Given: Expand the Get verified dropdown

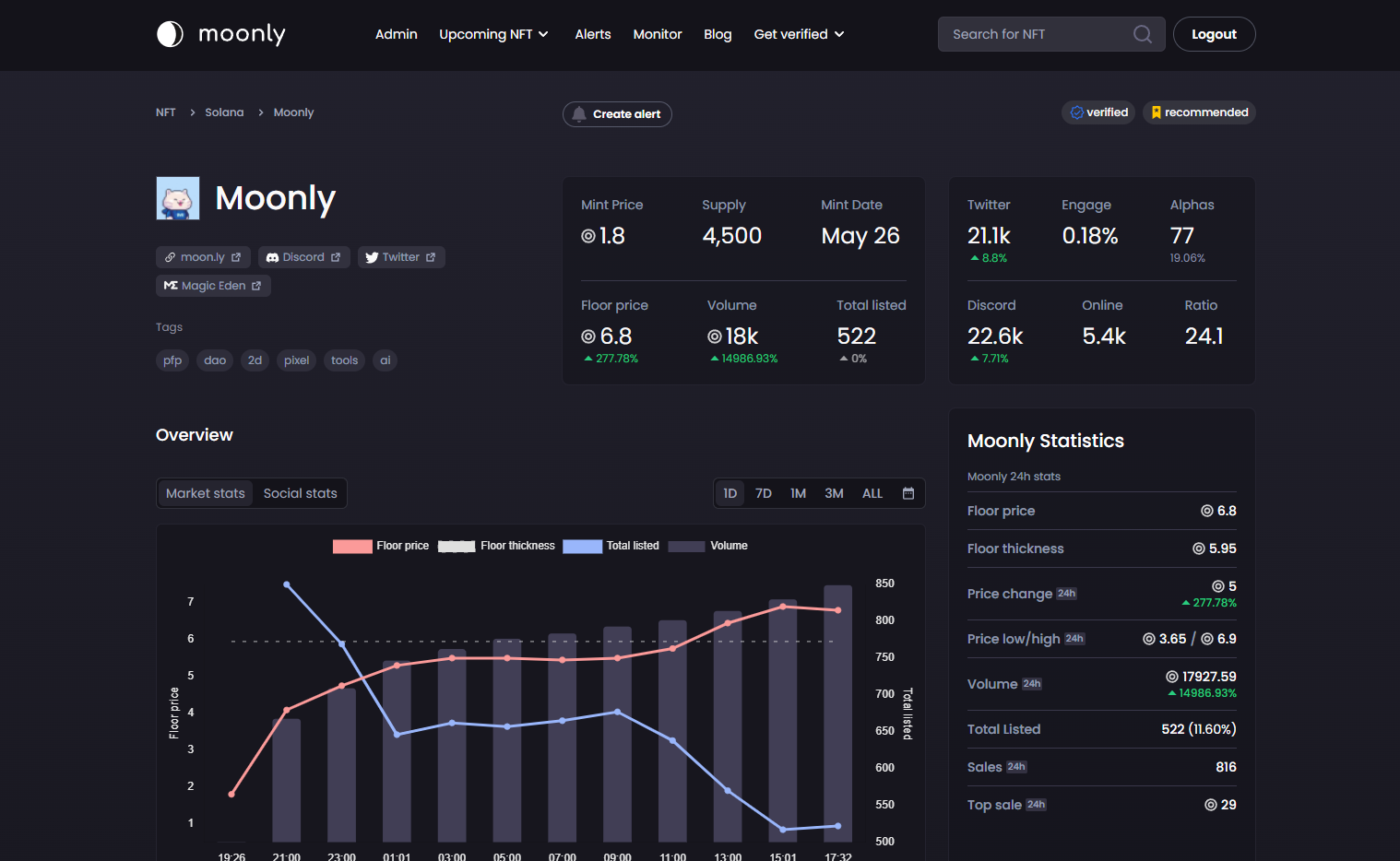Looking at the screenshot, I should pyautogui.click(x=800, y=34).
